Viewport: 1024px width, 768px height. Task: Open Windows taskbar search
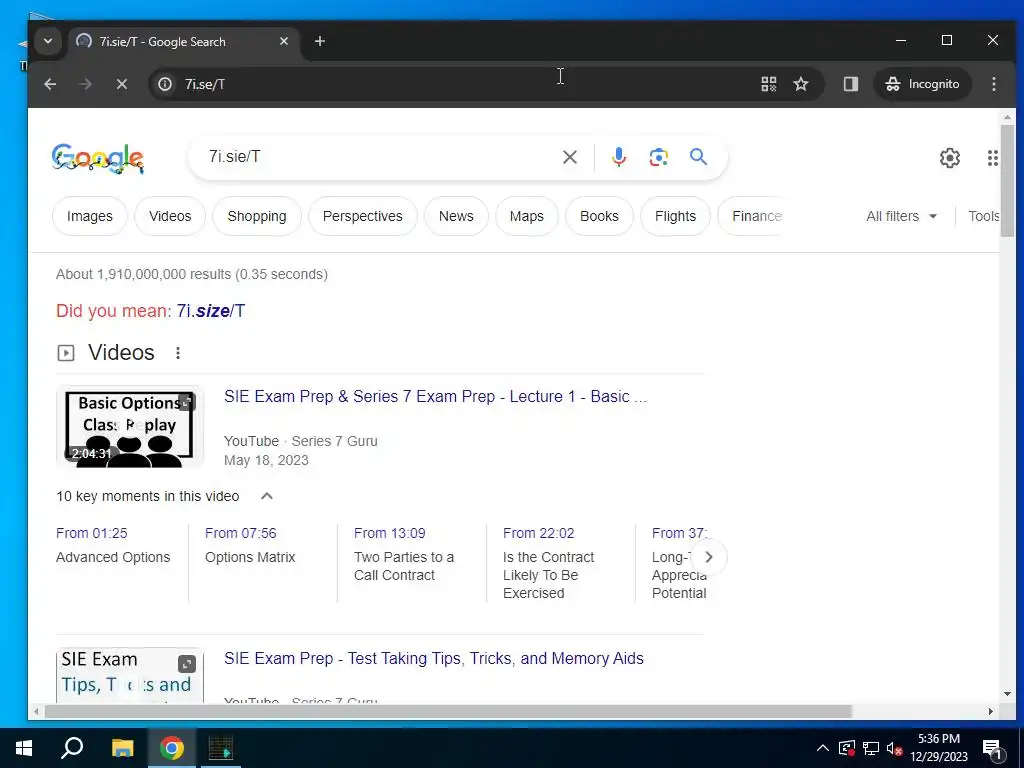(72, 748)
